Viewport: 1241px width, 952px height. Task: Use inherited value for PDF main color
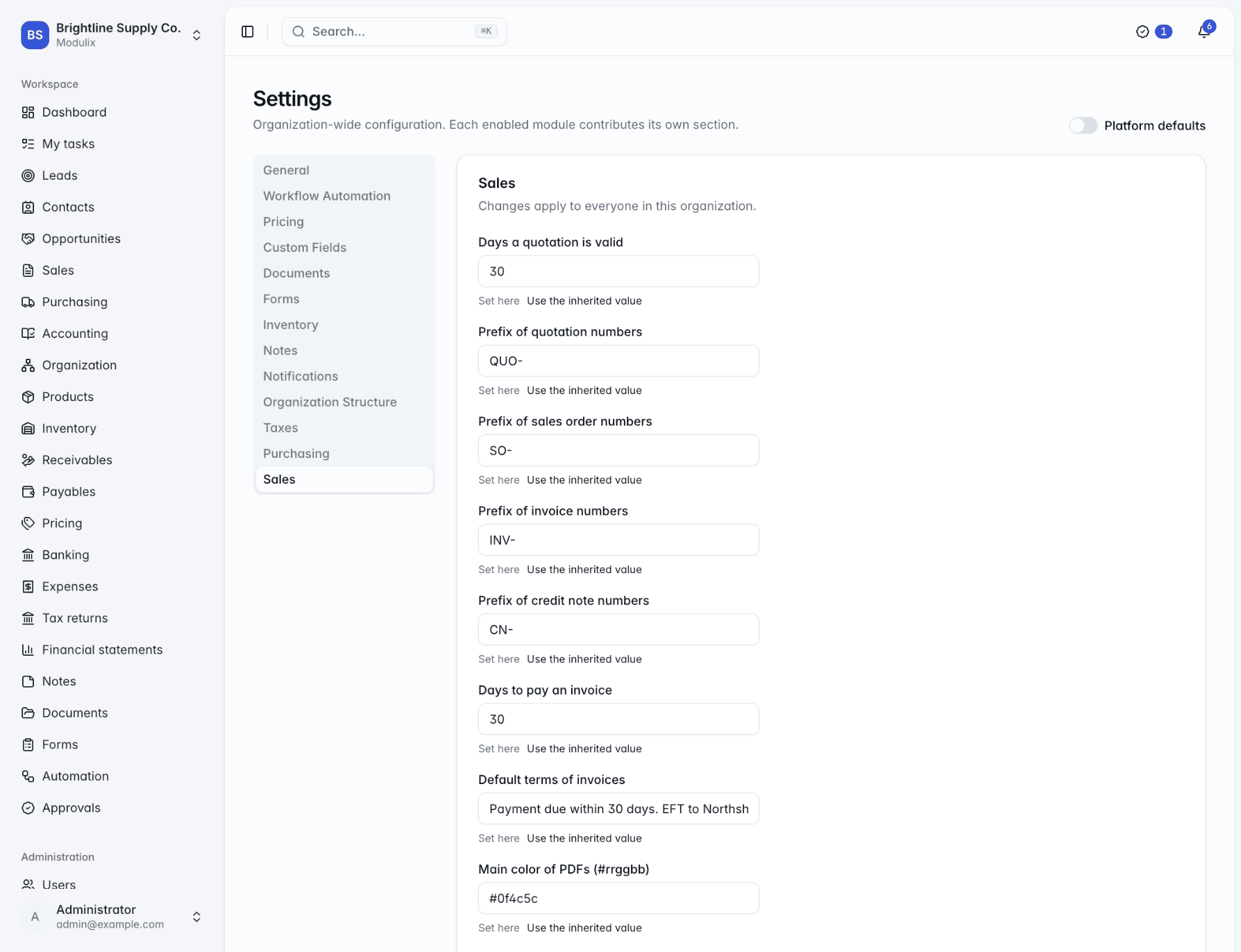(584, 928)
